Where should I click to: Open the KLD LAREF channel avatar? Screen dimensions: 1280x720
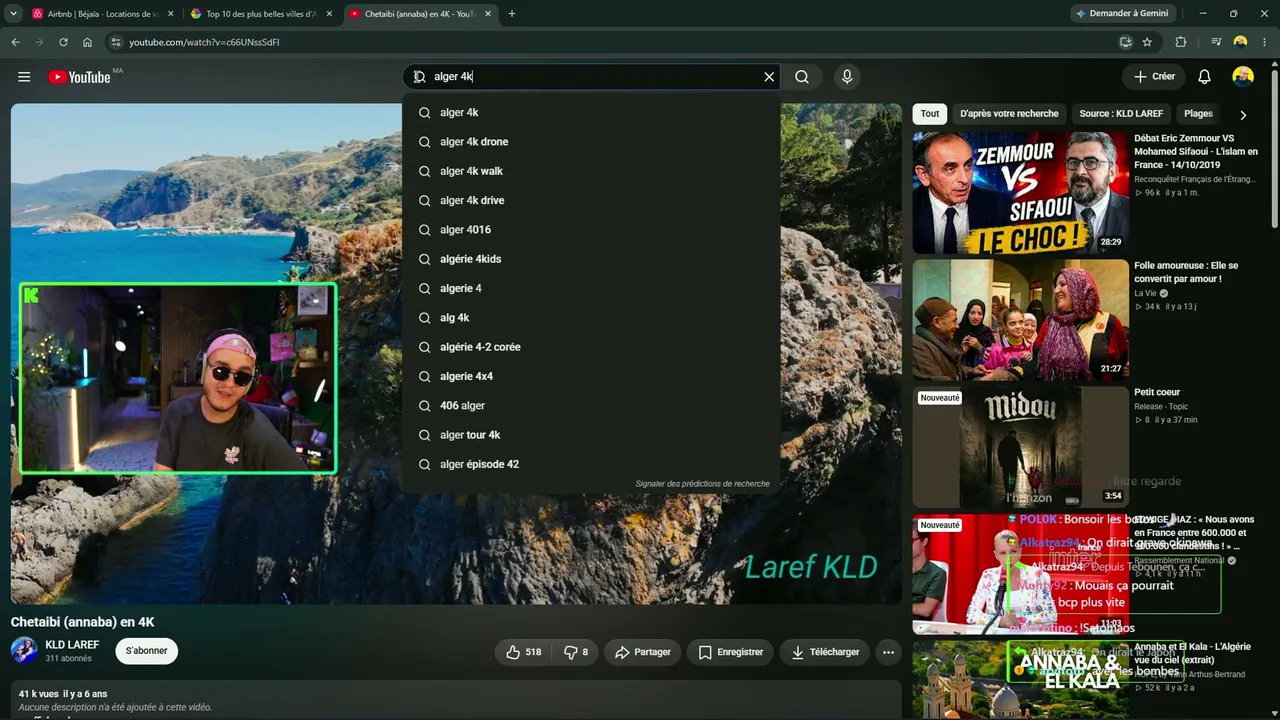(24, 651)
